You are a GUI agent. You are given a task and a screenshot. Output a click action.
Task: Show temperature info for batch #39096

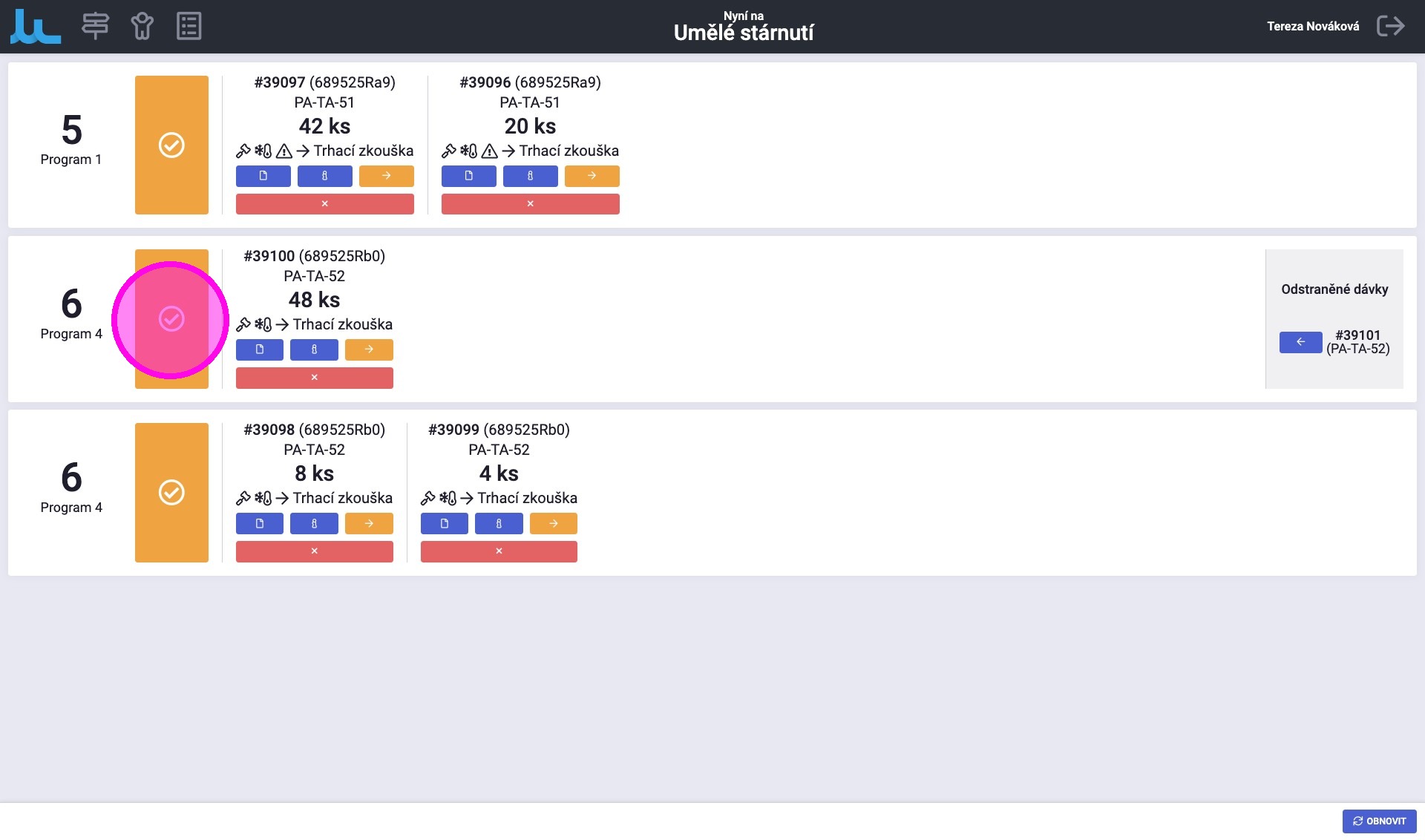[x=530, y=176]
